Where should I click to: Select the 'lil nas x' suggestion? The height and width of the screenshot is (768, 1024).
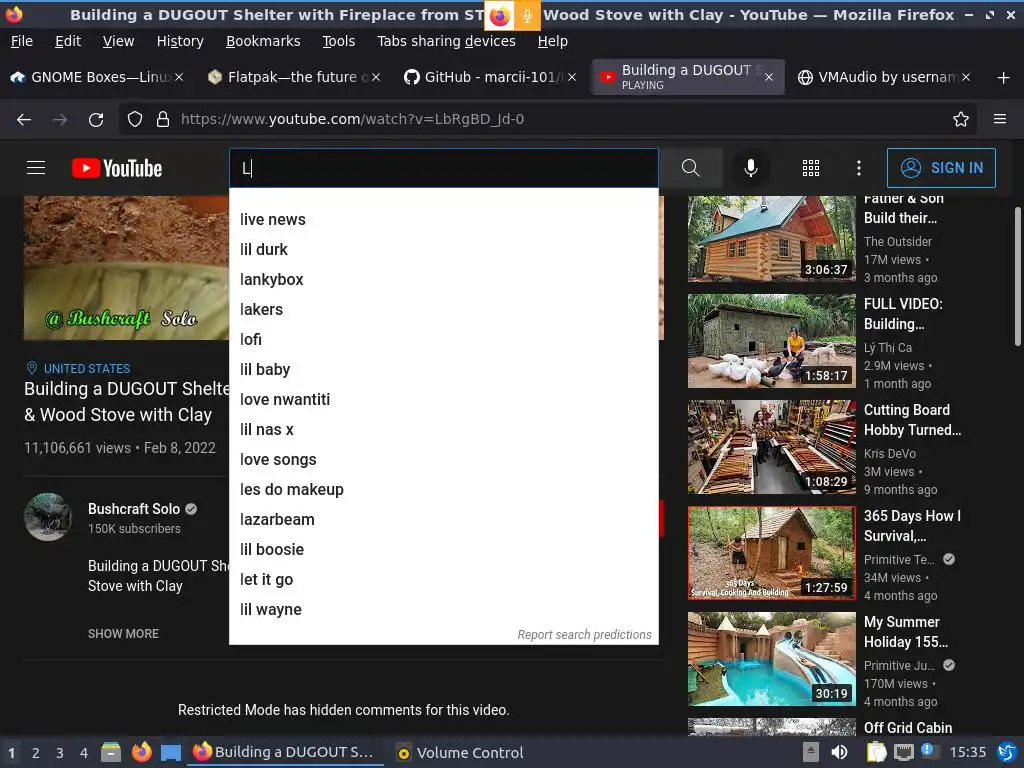(443, 430)
